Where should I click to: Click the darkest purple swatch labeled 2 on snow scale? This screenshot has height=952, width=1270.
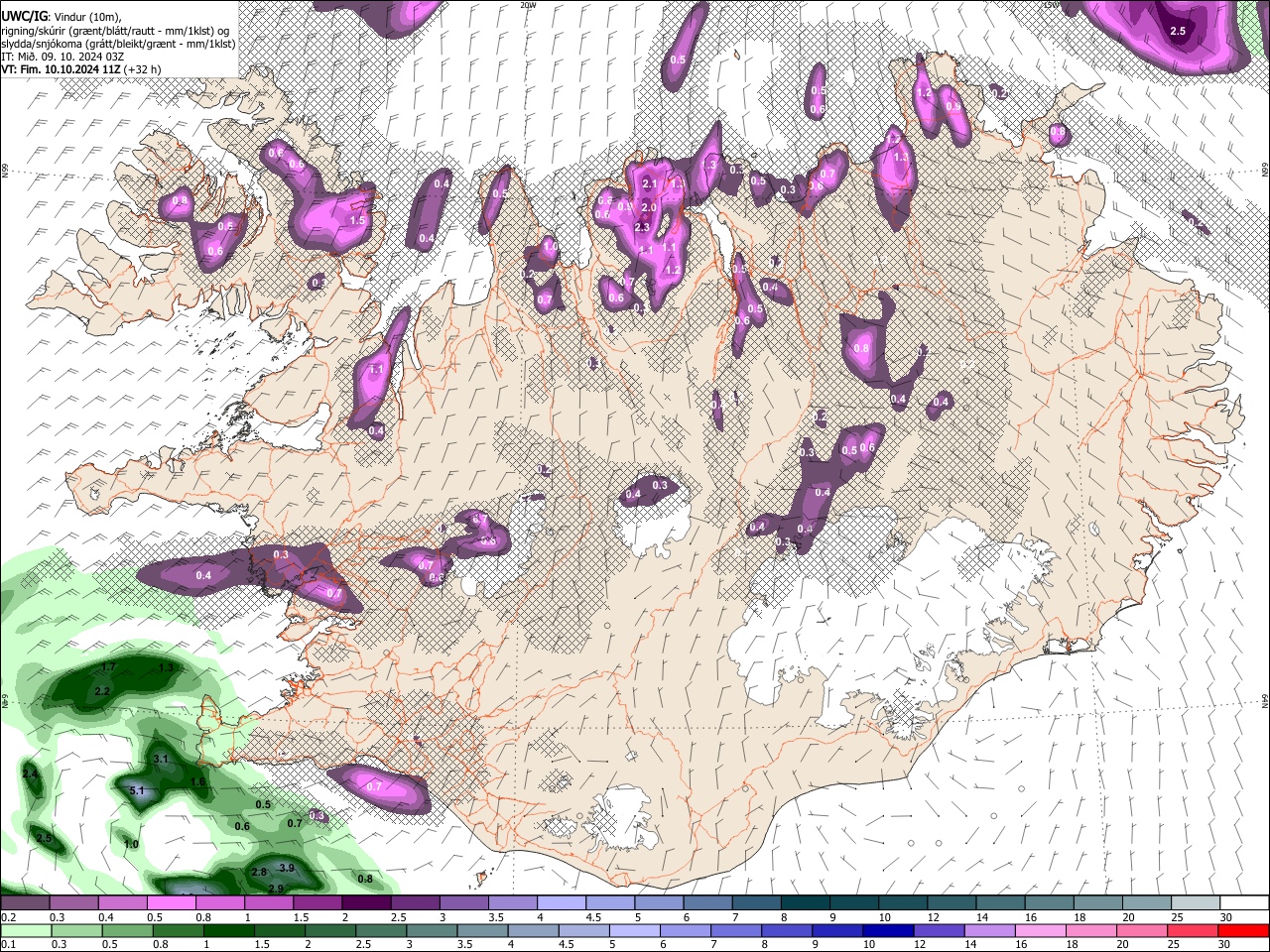pos(365,903)
